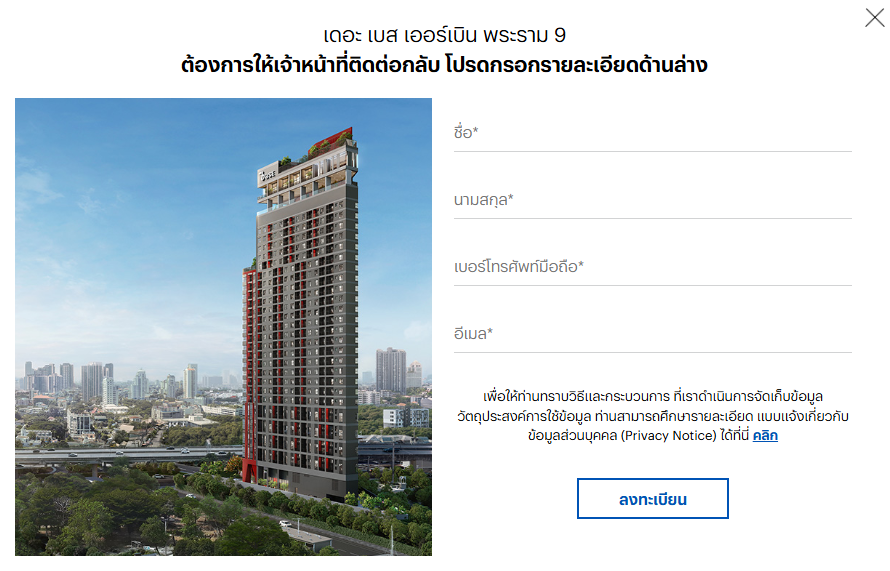
Task: Focus the นามสกุล* surname field
Action: (x=652, y=201)
